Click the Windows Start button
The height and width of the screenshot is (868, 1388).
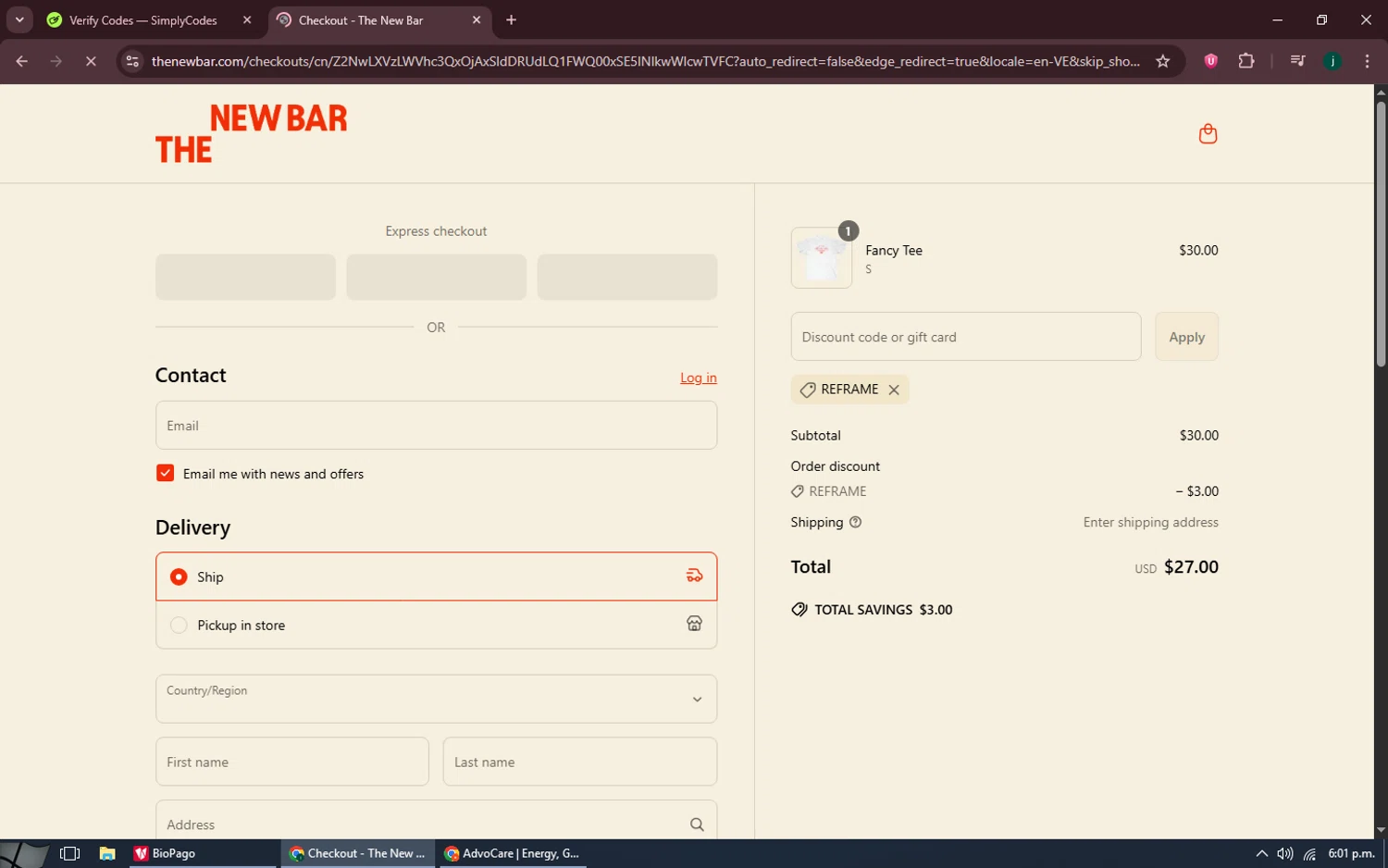pos(24,853)
